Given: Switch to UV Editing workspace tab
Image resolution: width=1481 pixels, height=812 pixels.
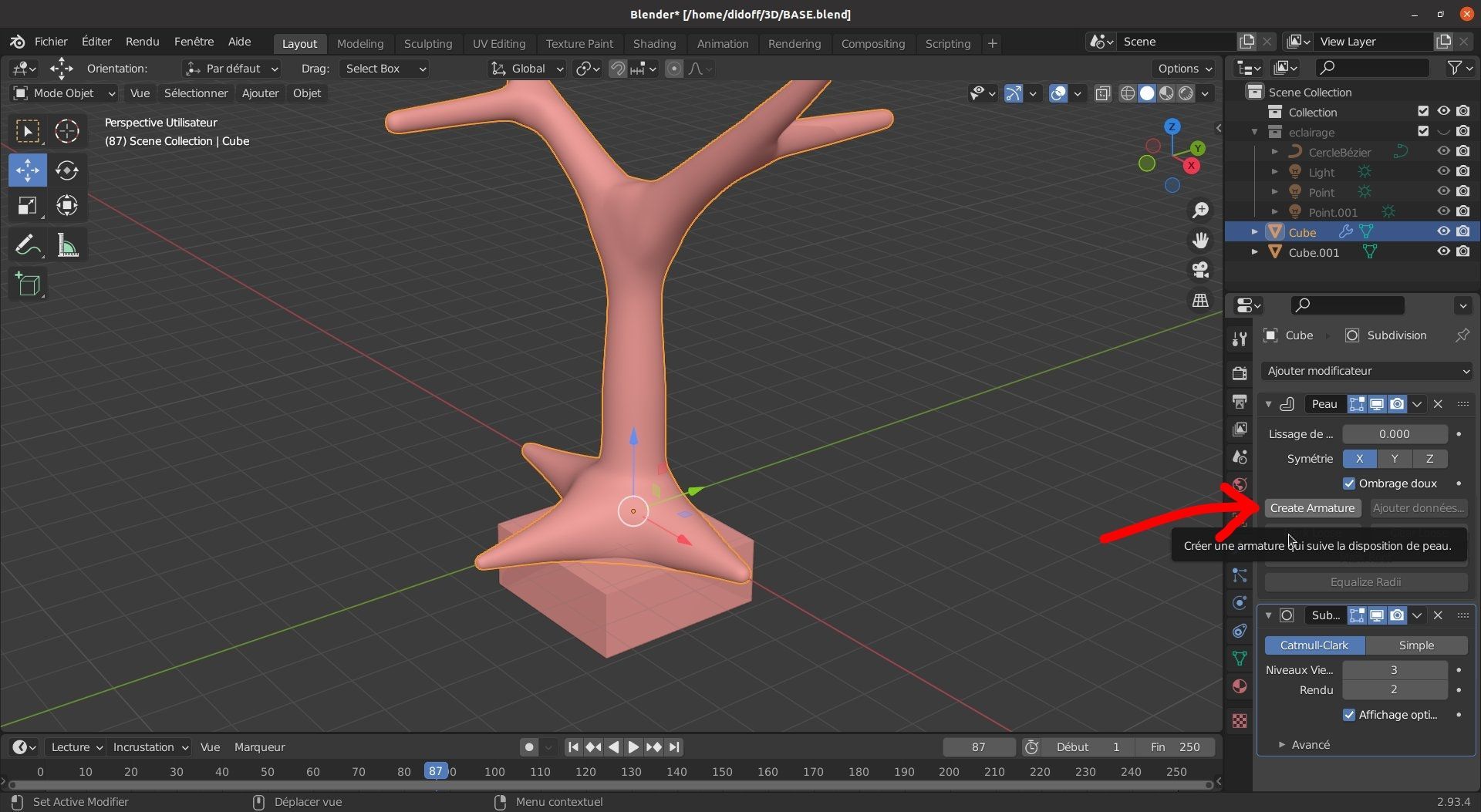Looking at the screenshot, I should click(x=499, y=44).
